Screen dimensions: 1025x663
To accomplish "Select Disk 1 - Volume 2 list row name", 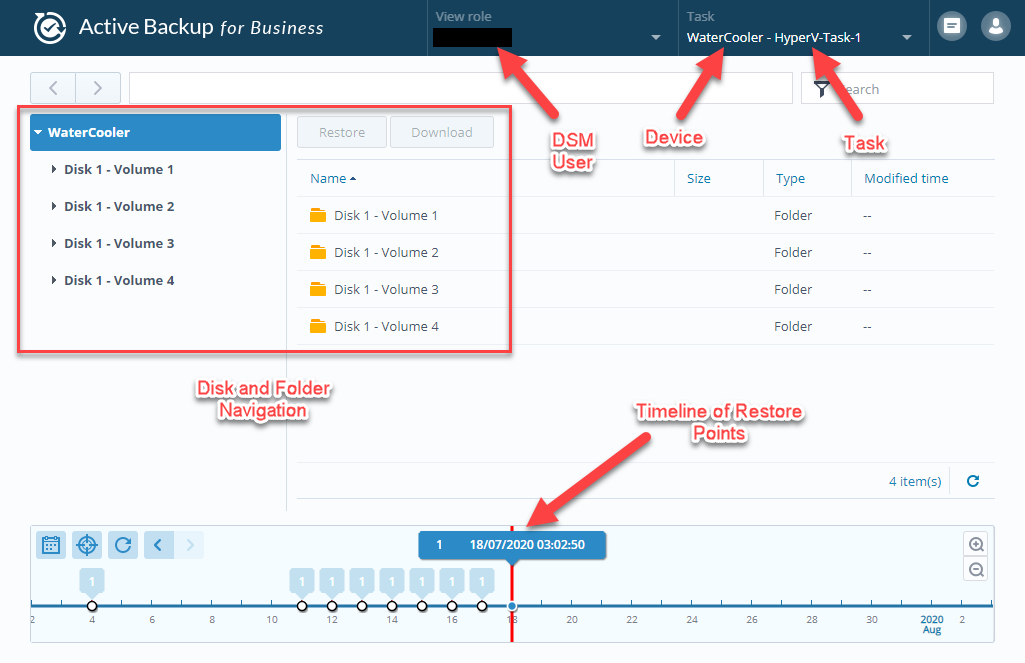I will click(x=386, y=252).
